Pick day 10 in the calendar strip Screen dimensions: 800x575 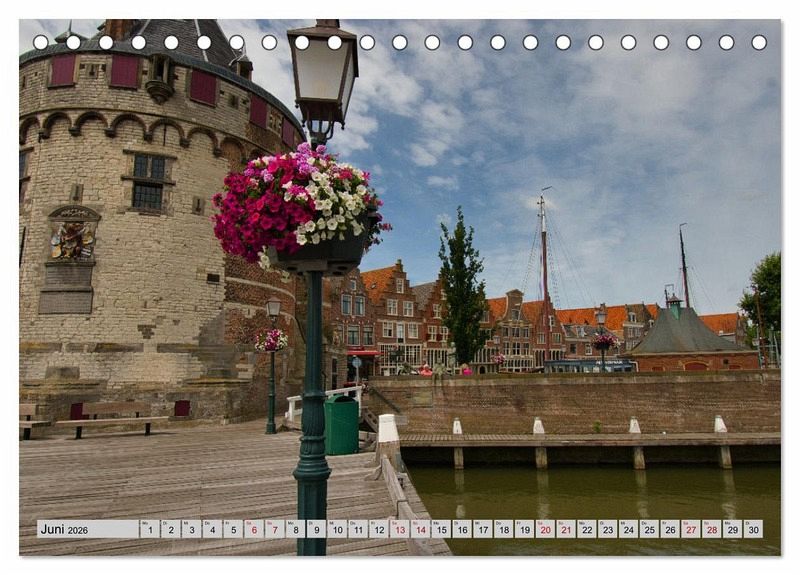[x=337, y=529]
